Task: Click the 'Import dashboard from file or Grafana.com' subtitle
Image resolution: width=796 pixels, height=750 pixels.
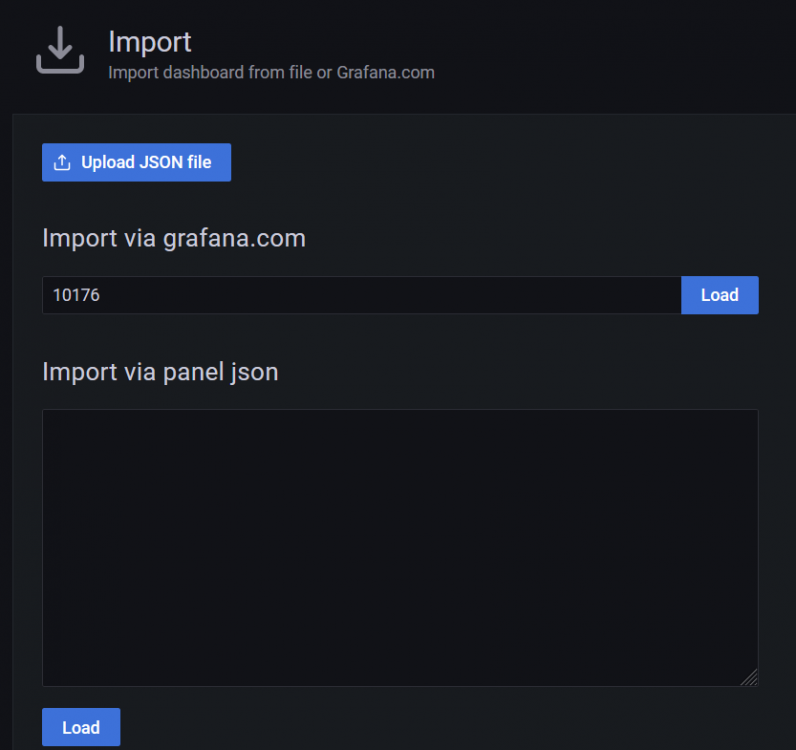Action: (272, 73)
